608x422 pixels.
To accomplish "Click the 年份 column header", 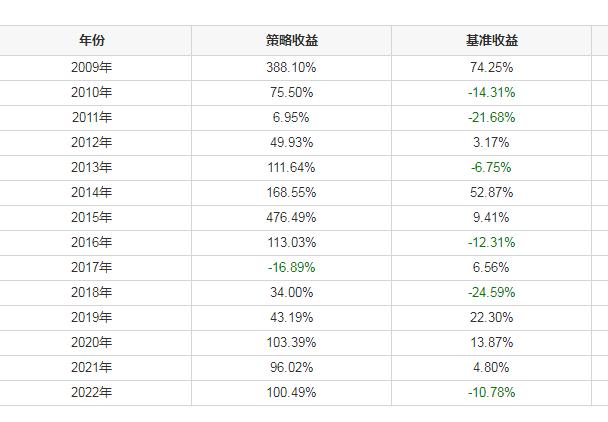I will pyautogui.click(x=92, y=41).
